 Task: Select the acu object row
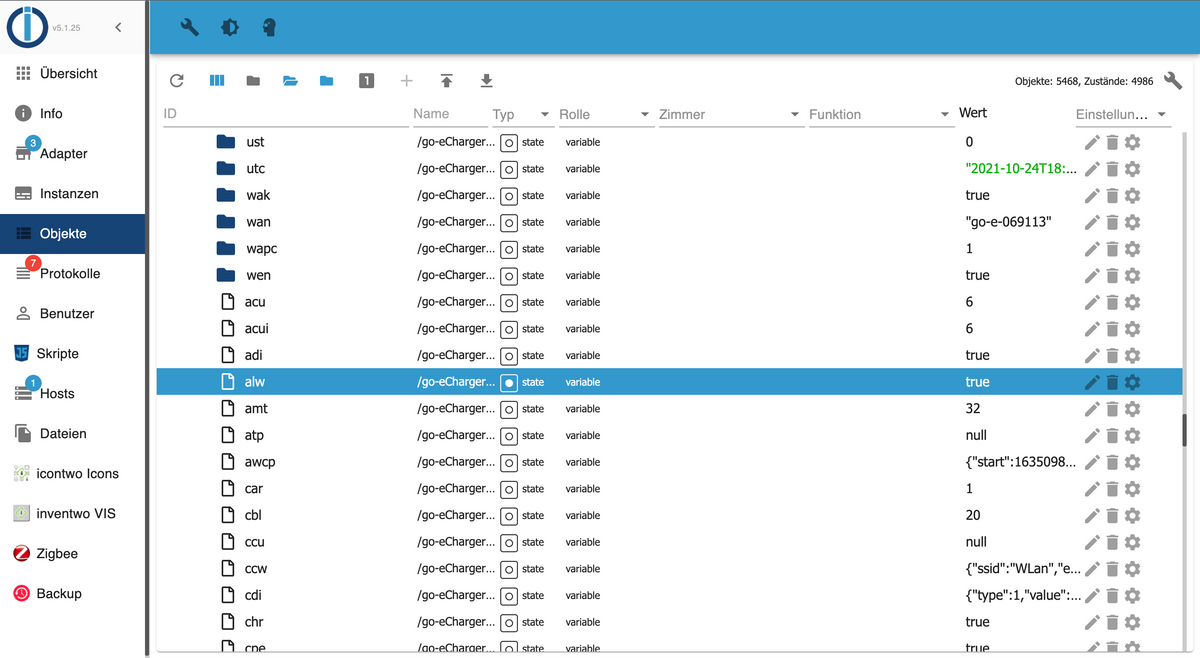pos(669,302)
